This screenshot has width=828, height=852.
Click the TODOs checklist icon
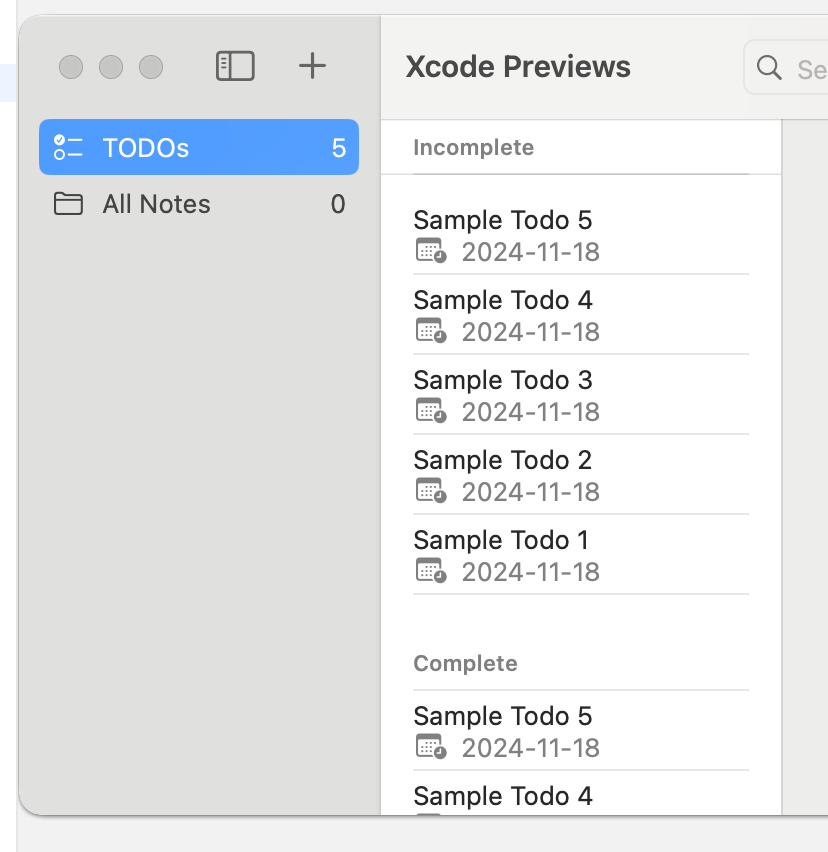coord(68,148)
